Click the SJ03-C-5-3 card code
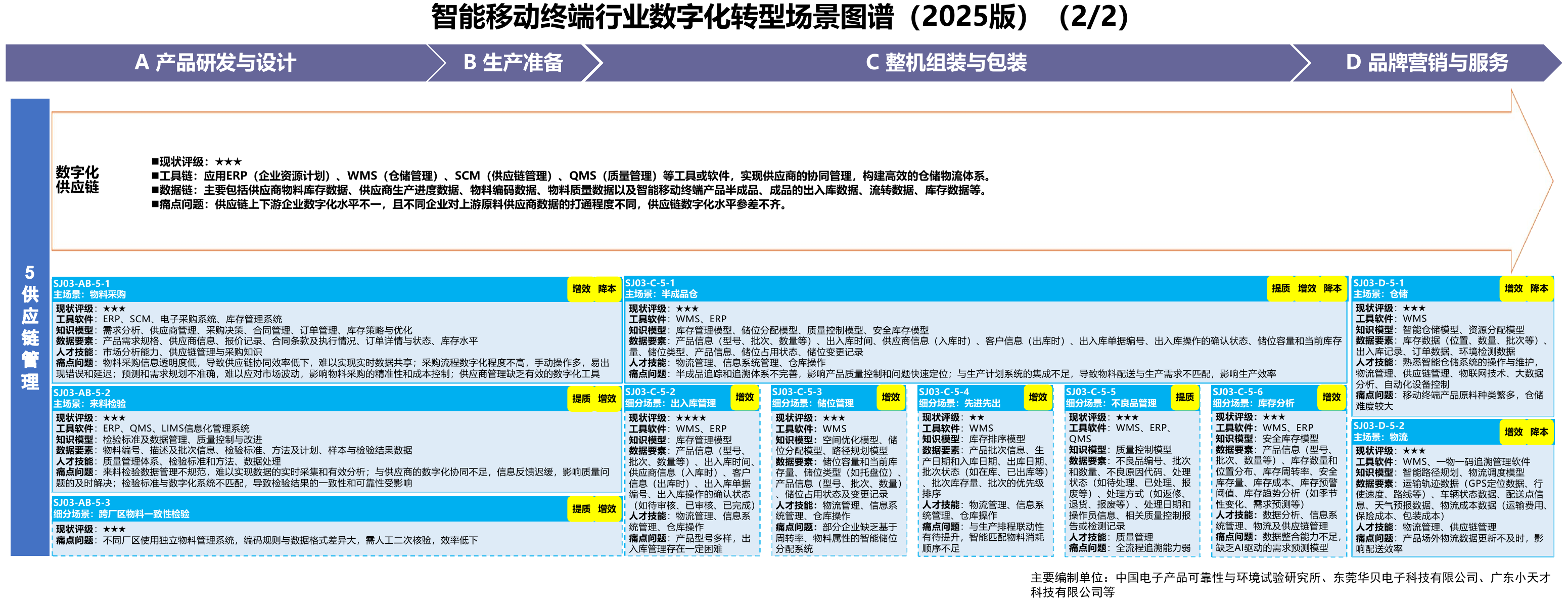Screen dimensions: 1568x604 tap(797, 392)
